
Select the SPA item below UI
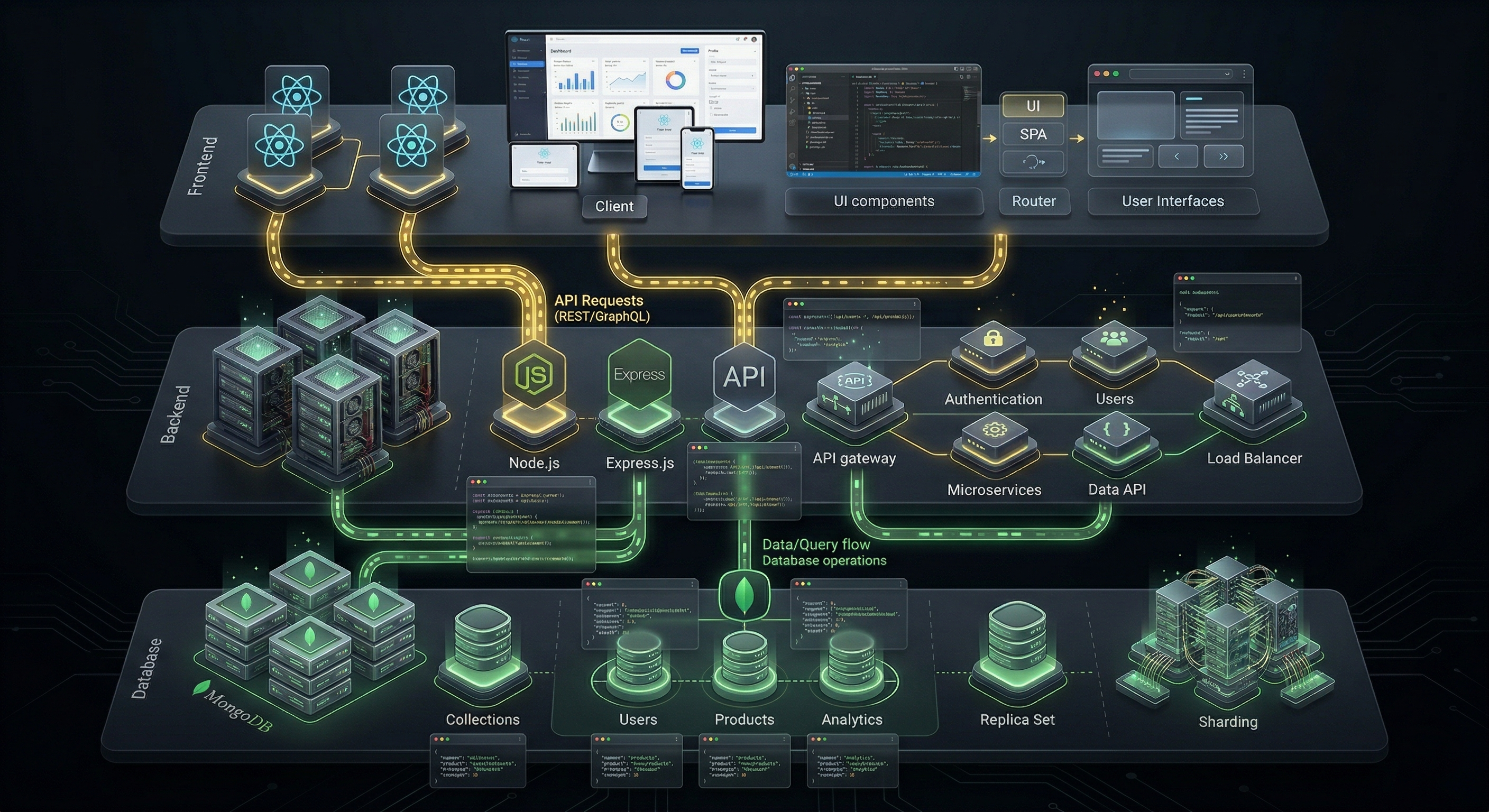tap(1034, 134)
